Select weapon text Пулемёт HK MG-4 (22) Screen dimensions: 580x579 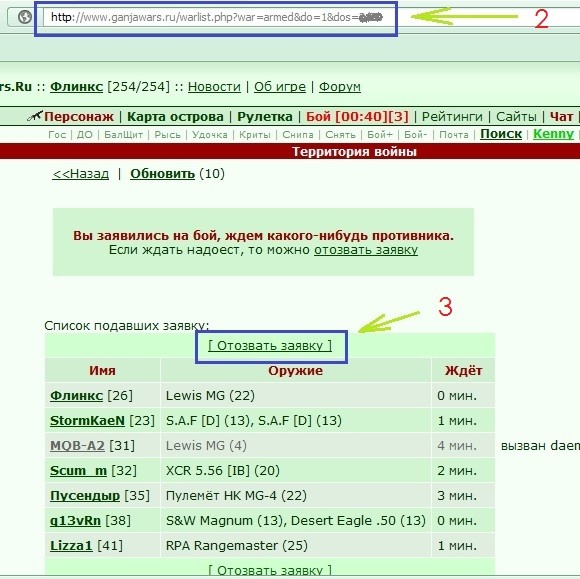(x=236, y=496)
